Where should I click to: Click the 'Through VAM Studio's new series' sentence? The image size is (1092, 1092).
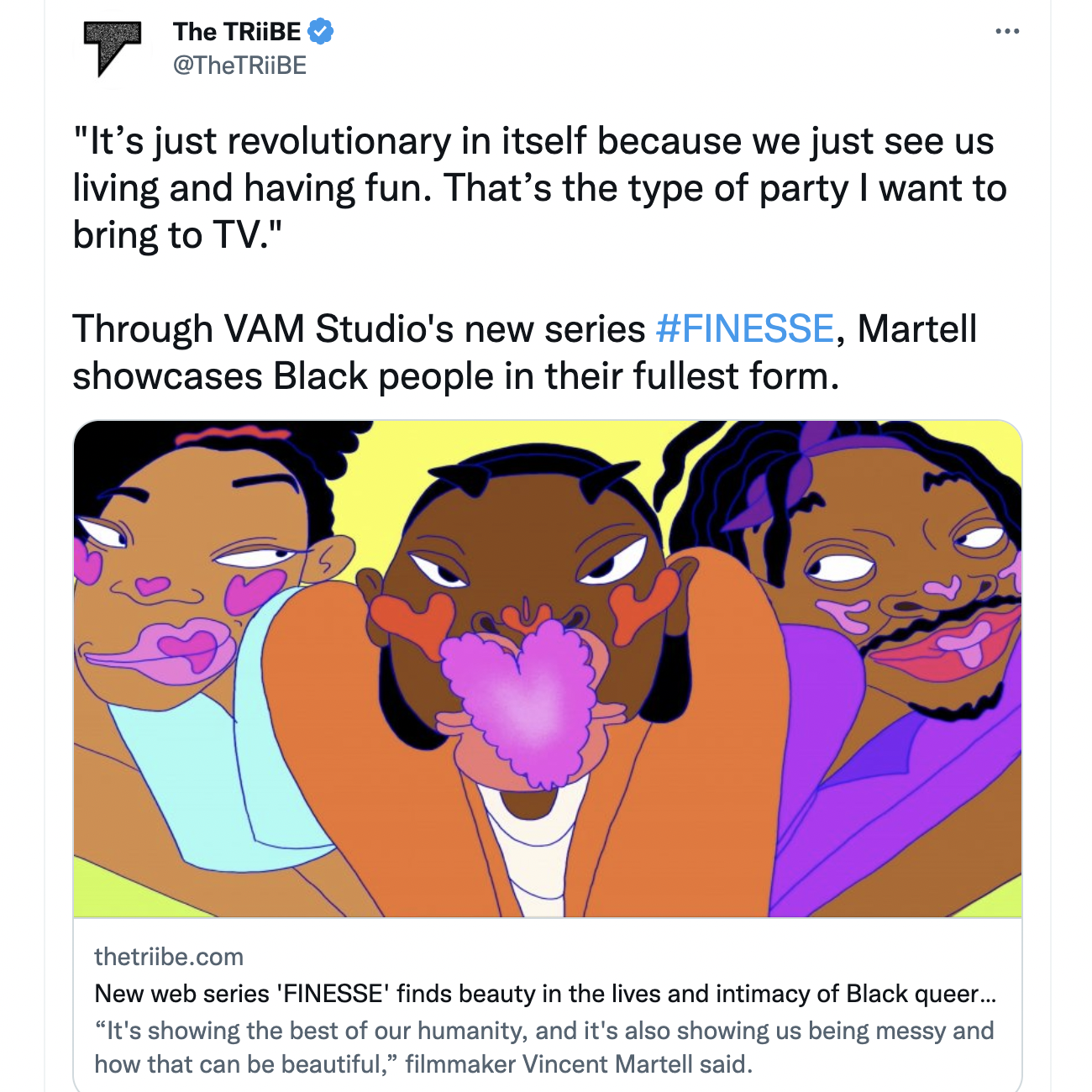(361, 328)
